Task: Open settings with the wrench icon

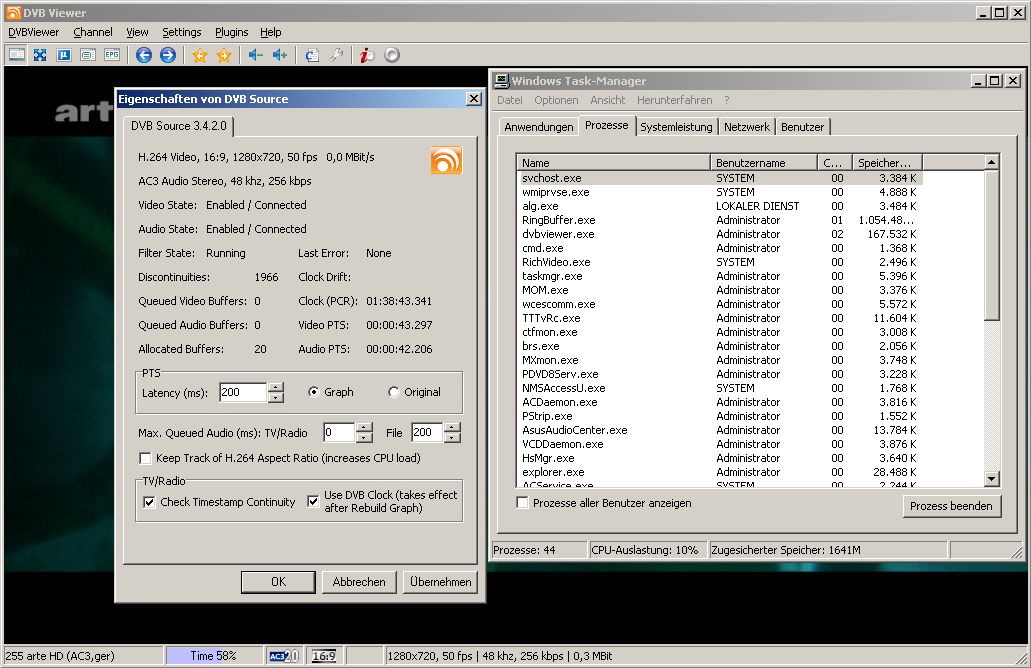Action: coord(336,56)
